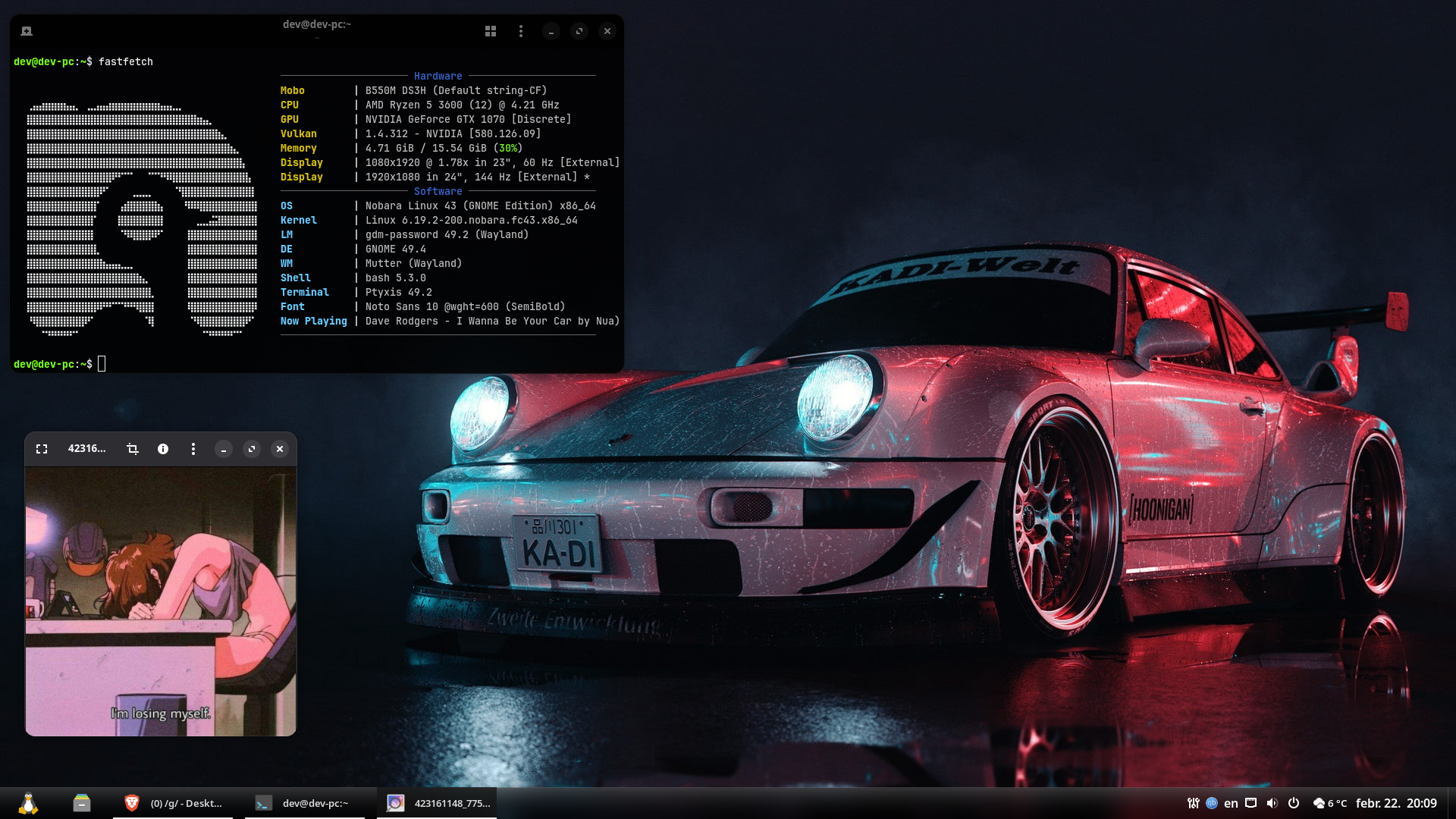Open the power menu icon
Screen dimensions: 1456x819
[x=1294, y=803]
